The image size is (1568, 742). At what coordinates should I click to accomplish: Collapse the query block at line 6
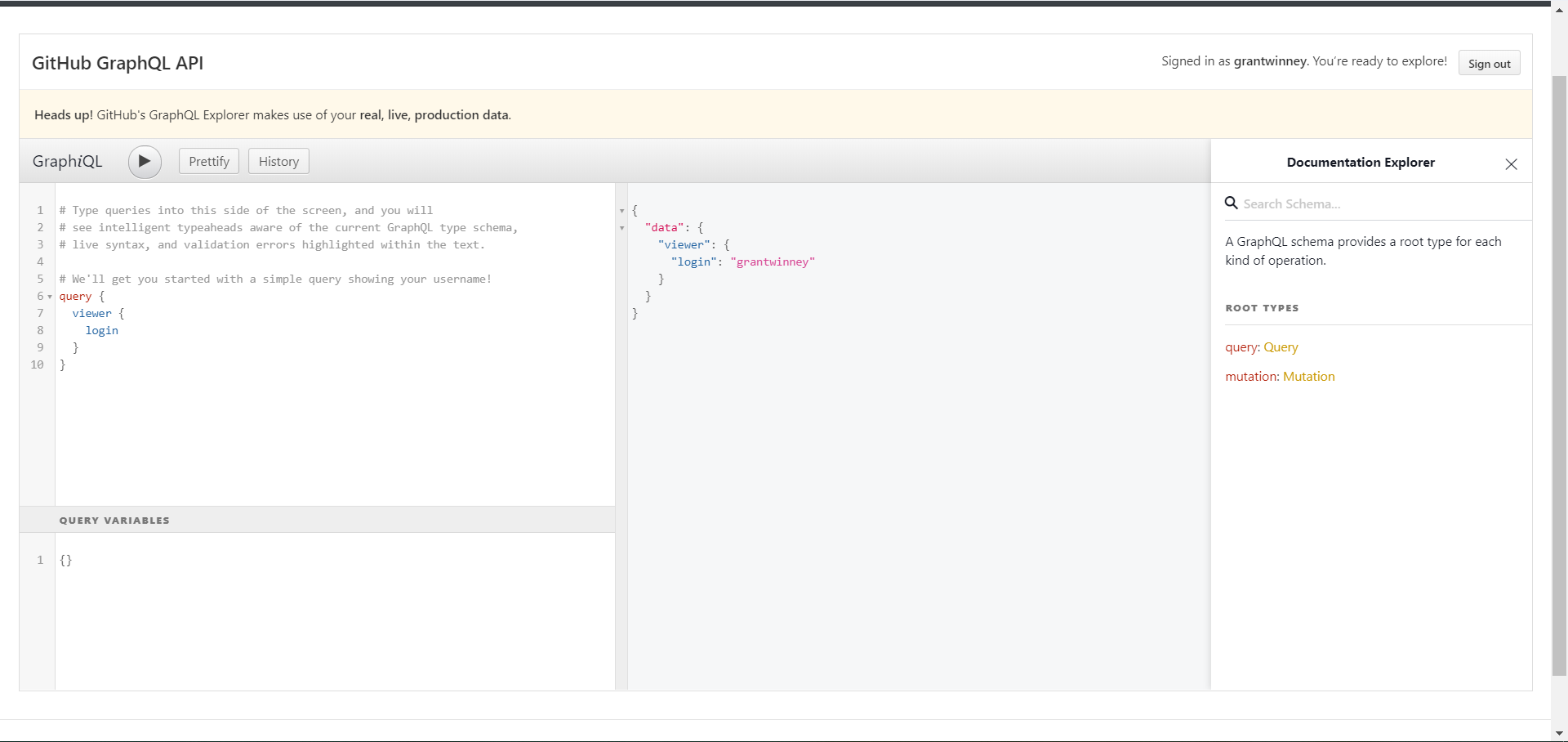(x=50, y=297)
